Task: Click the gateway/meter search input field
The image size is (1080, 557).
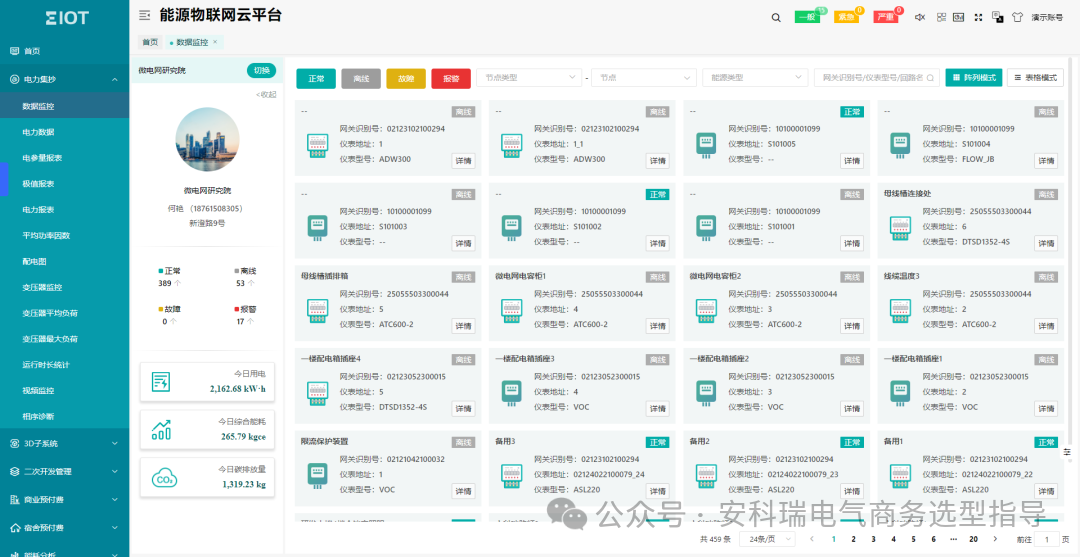Action: pyautogui.click(x=876, y=78)
